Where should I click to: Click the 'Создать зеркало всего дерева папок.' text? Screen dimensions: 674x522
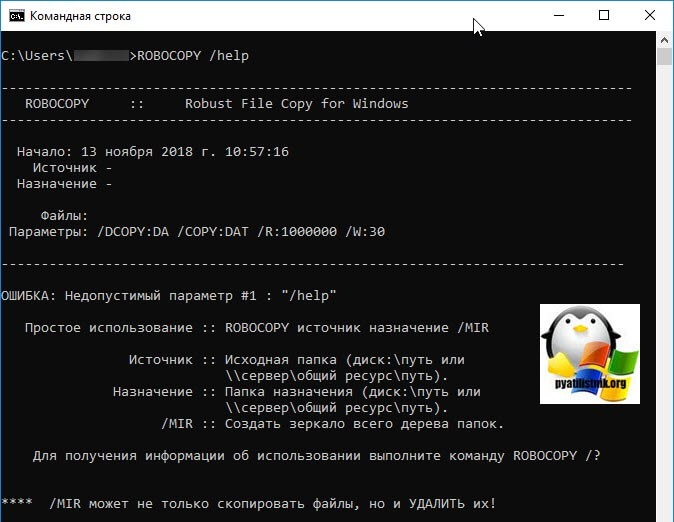pos(364,424)
